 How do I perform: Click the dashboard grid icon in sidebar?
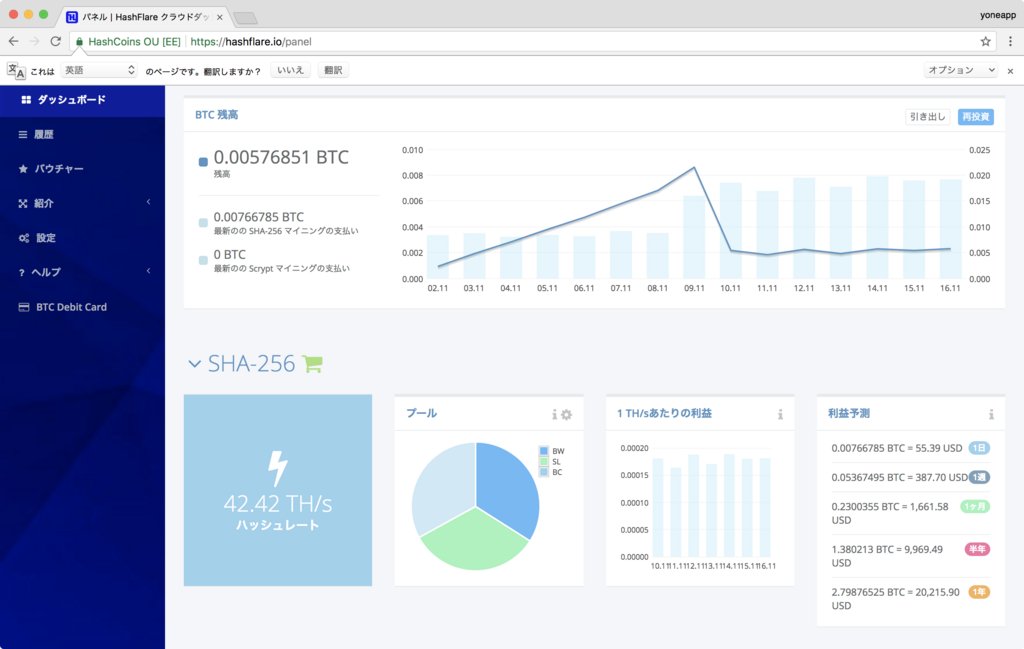click(x=26, y=100)
